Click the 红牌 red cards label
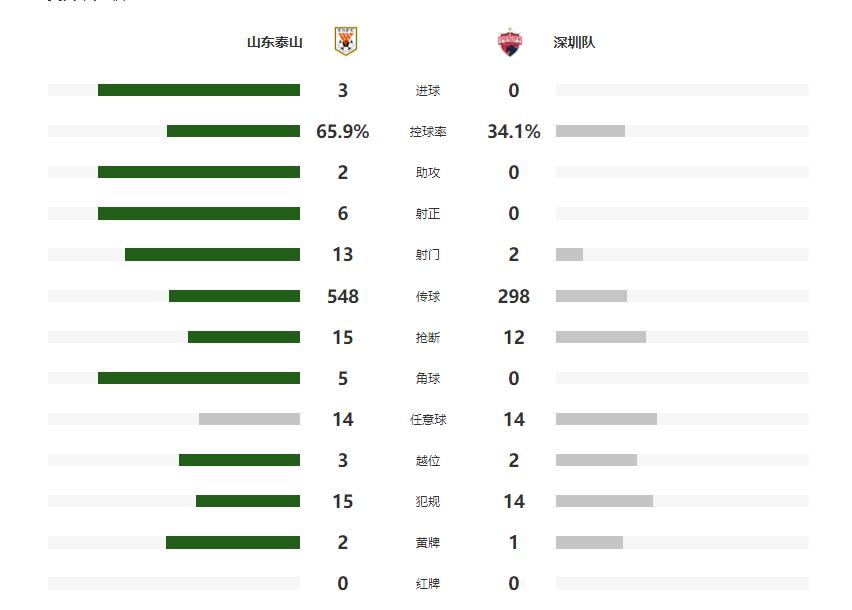Viewport: 852px width, 610px height. (428, 584)
